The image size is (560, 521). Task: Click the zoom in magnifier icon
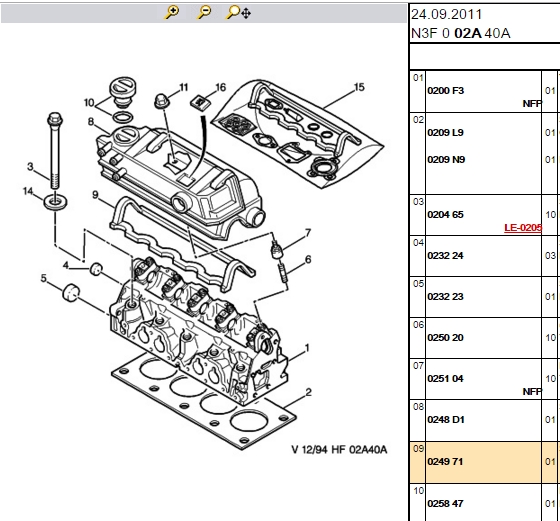[x=172, y=12]
